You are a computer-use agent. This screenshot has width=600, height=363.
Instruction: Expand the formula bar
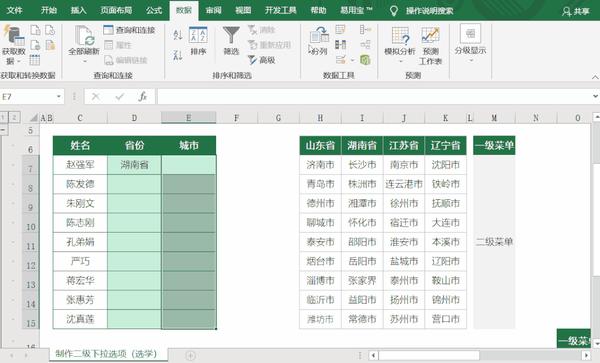coord(595,96)
